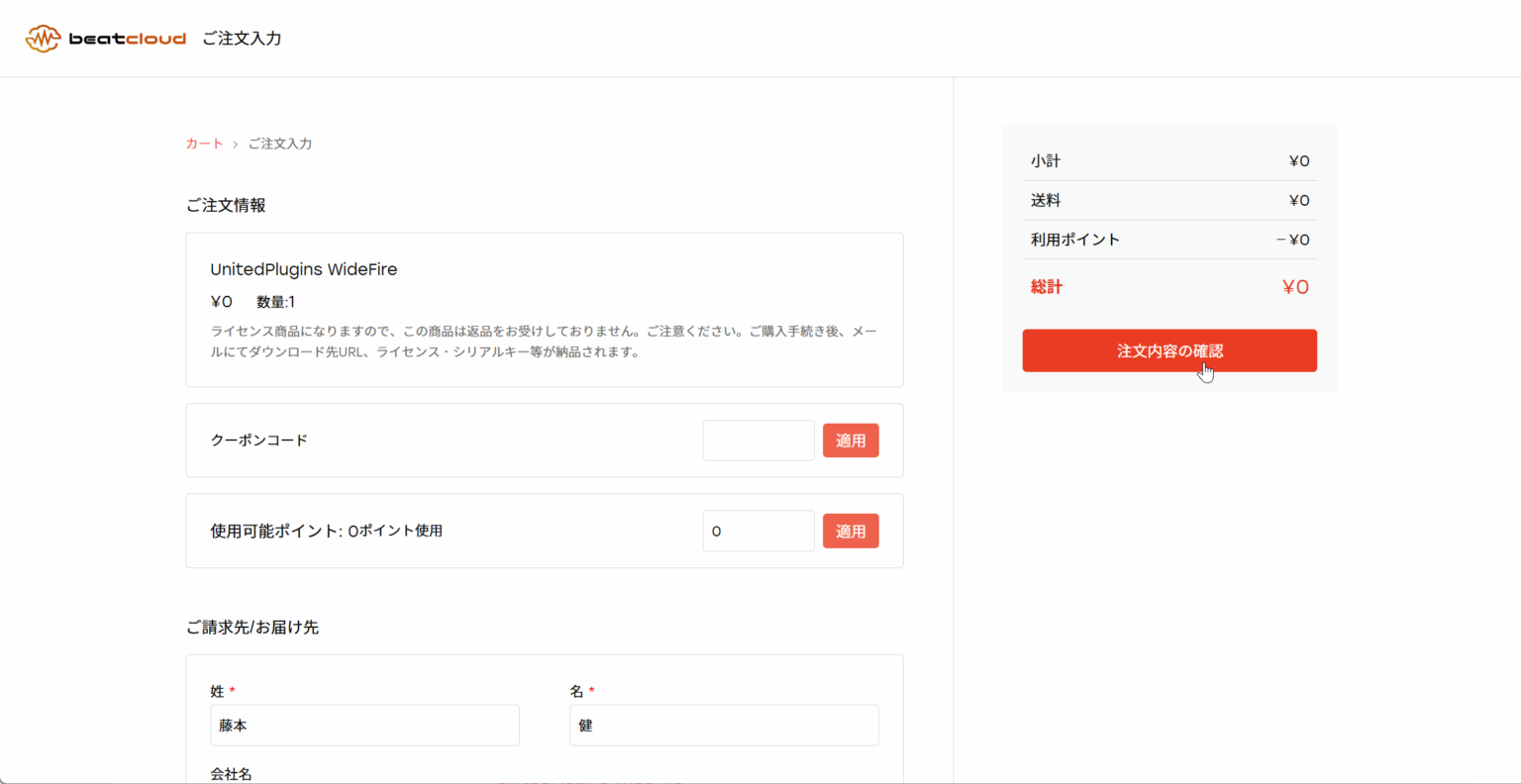The width and height of the screenshot is (1521, 784).
Task: Click the beatcloud waveform logo icon
Action: pyautogui.click(x=43, y=39)
